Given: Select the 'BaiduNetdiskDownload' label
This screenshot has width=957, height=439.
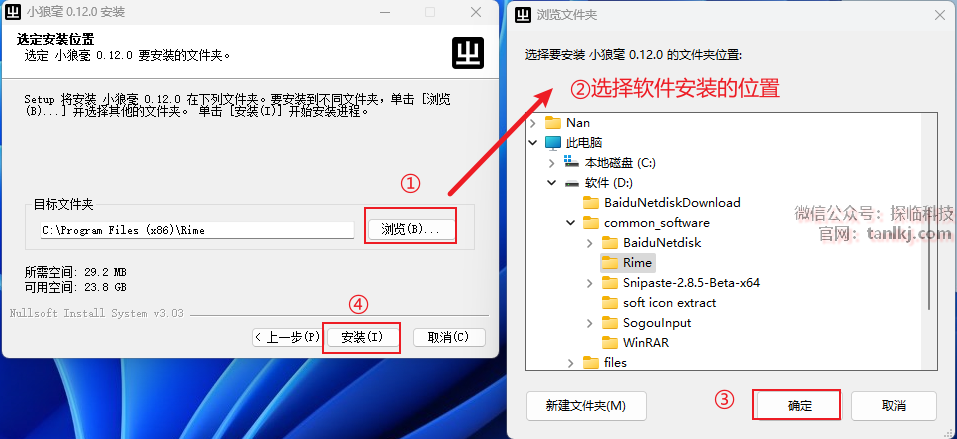Looking at the screenshot, I should point(672,203).
